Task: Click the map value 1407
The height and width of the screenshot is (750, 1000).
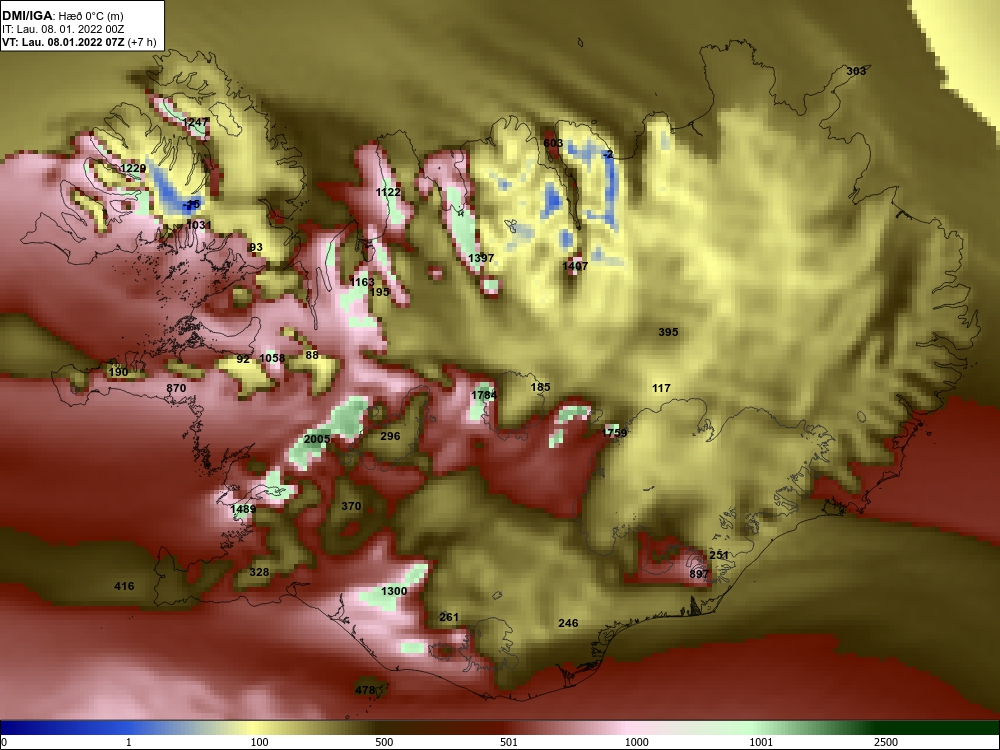Action: [x=575, y=265]
